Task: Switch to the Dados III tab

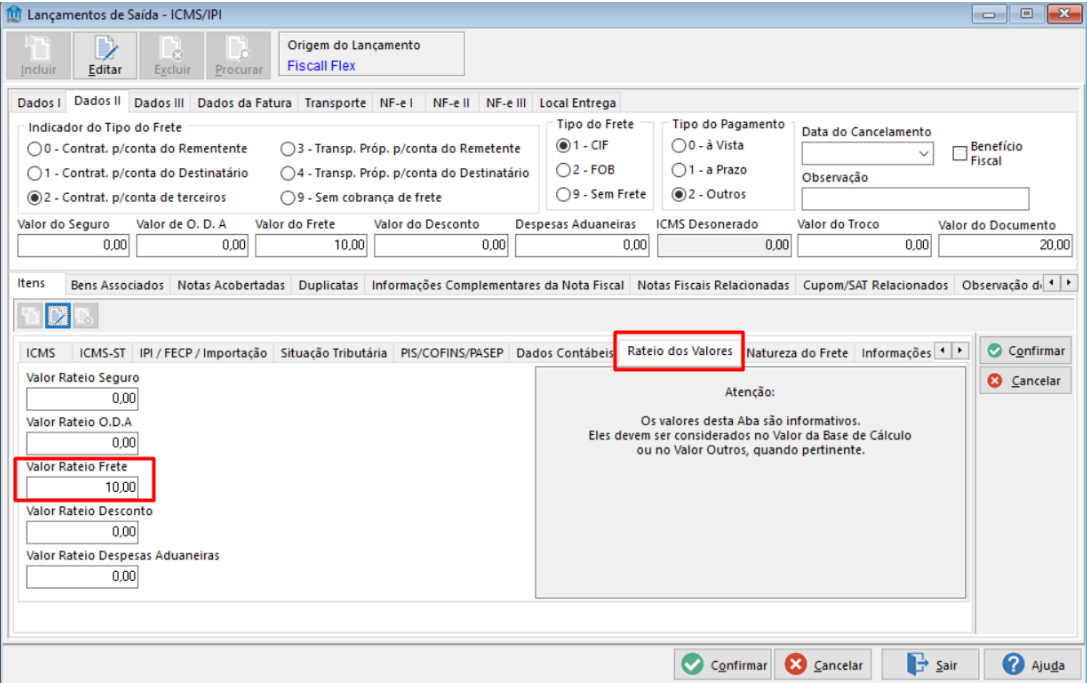Action: (x=159, y=103)
